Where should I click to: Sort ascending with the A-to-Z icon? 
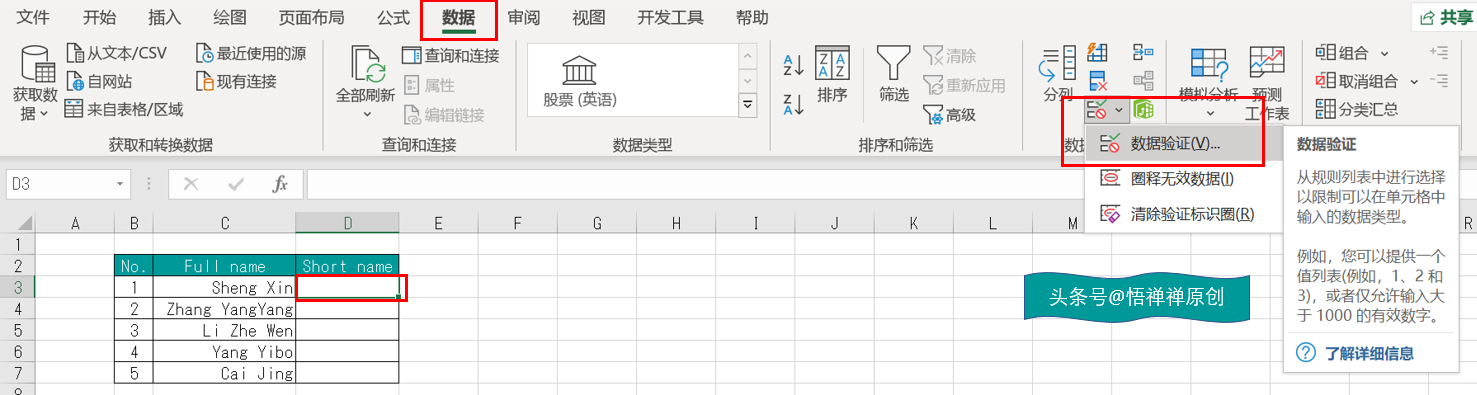pyautogui.click(x=793, y=65)
